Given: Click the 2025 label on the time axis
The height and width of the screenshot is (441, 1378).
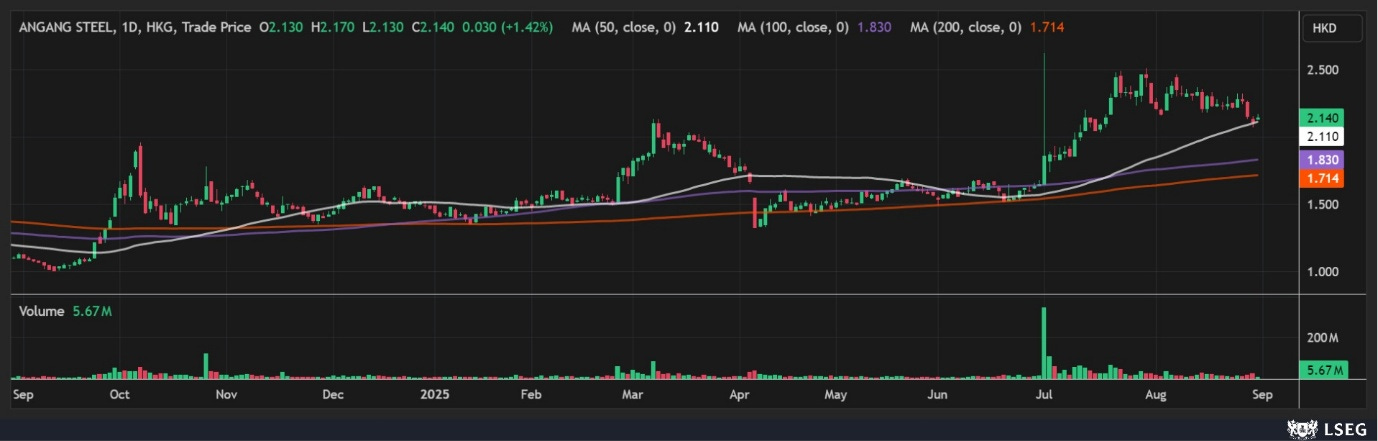Looking at the screenshot, I should coord(433,395).
